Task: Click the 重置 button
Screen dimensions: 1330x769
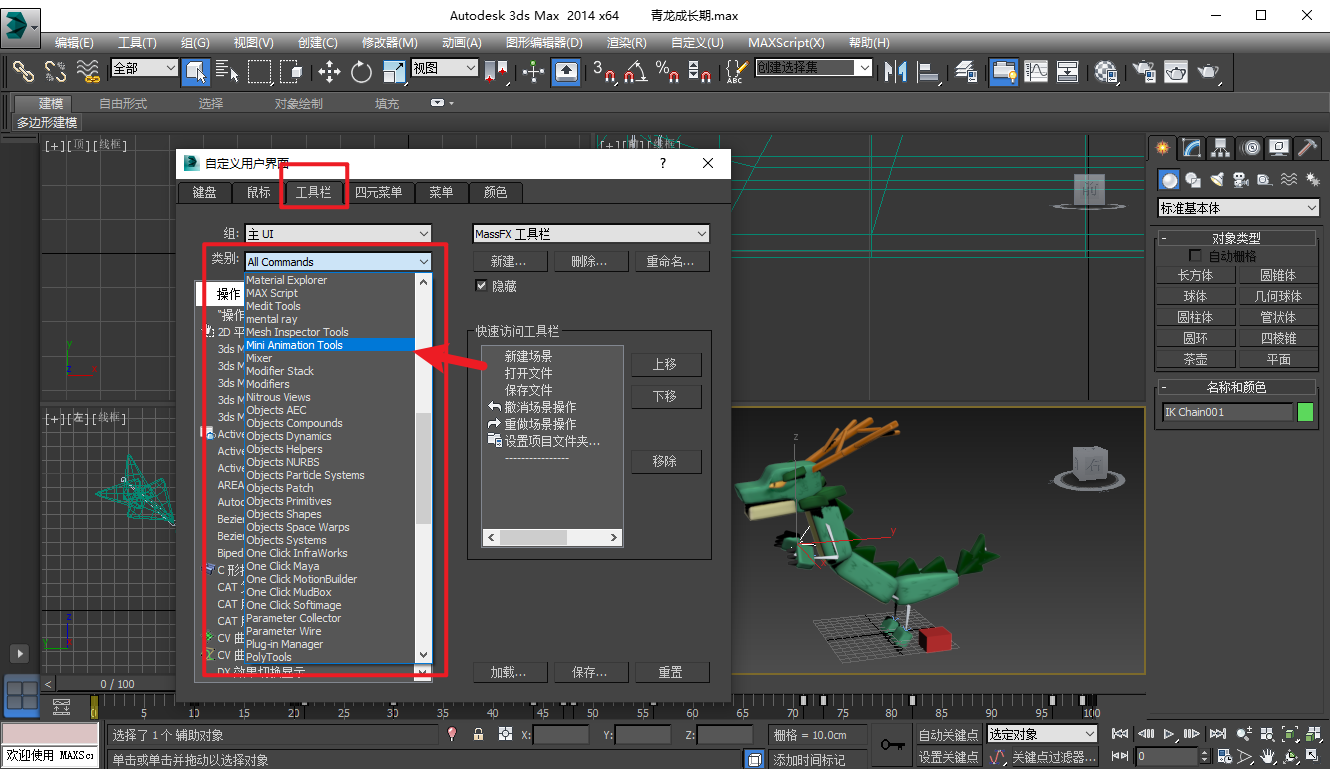Action: [x=670, y=672]
